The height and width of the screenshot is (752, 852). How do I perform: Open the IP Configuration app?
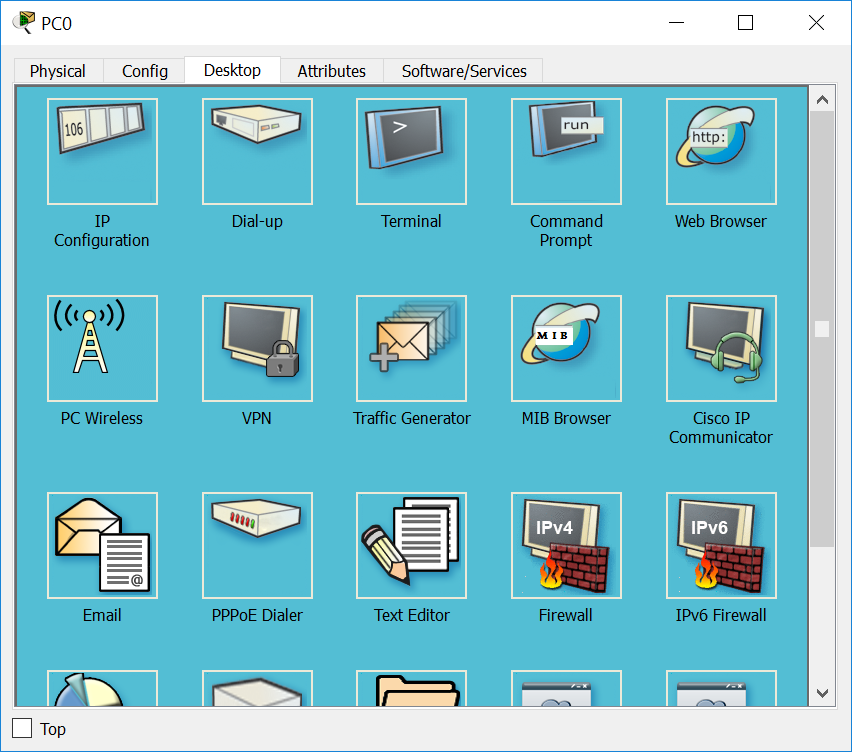(x=102, y=151)
